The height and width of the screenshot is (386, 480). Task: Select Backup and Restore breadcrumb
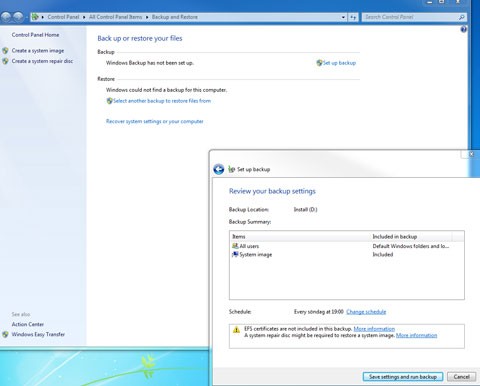click(x=175, y=17)
